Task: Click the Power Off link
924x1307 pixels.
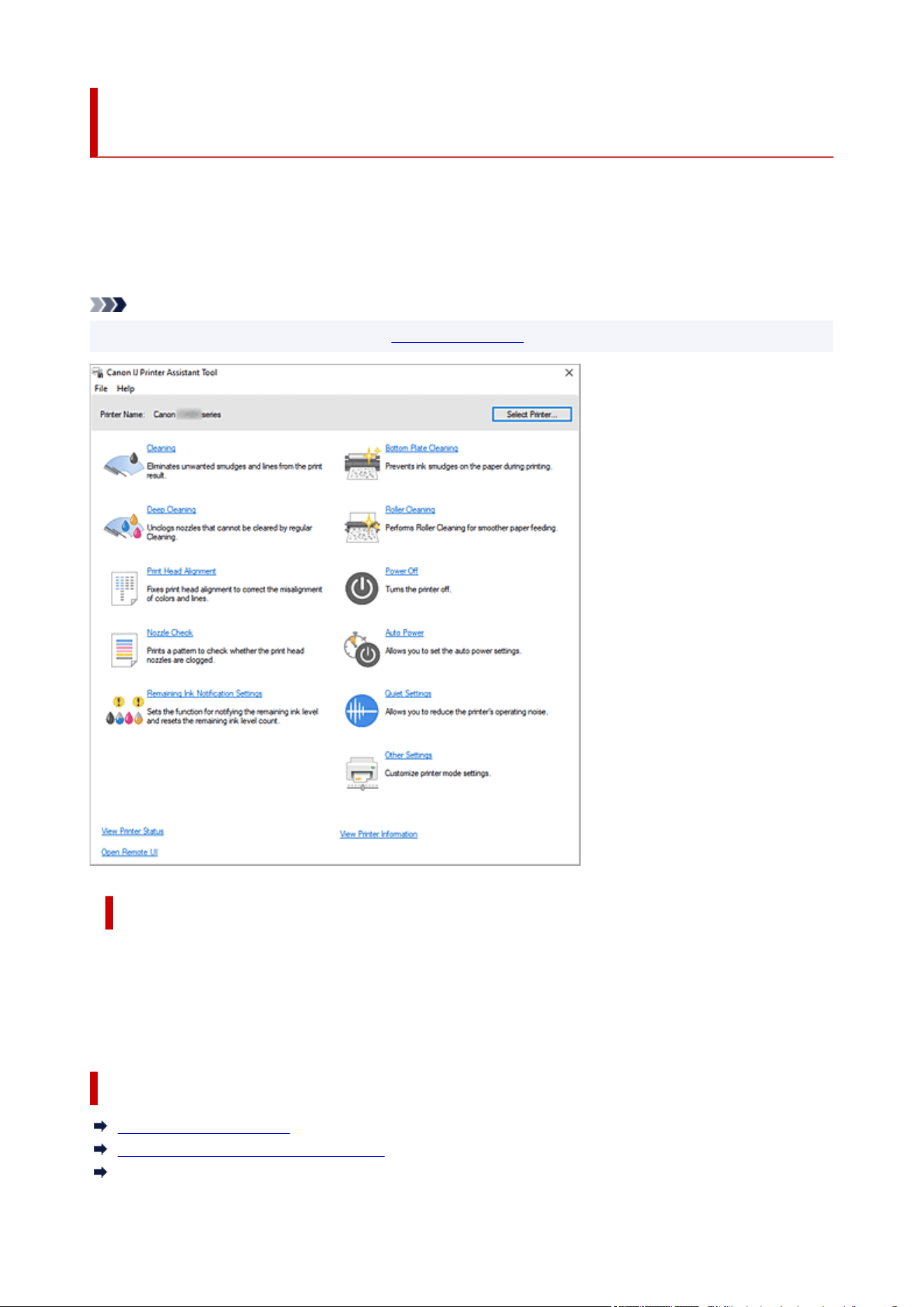Action: coord(402,571)
